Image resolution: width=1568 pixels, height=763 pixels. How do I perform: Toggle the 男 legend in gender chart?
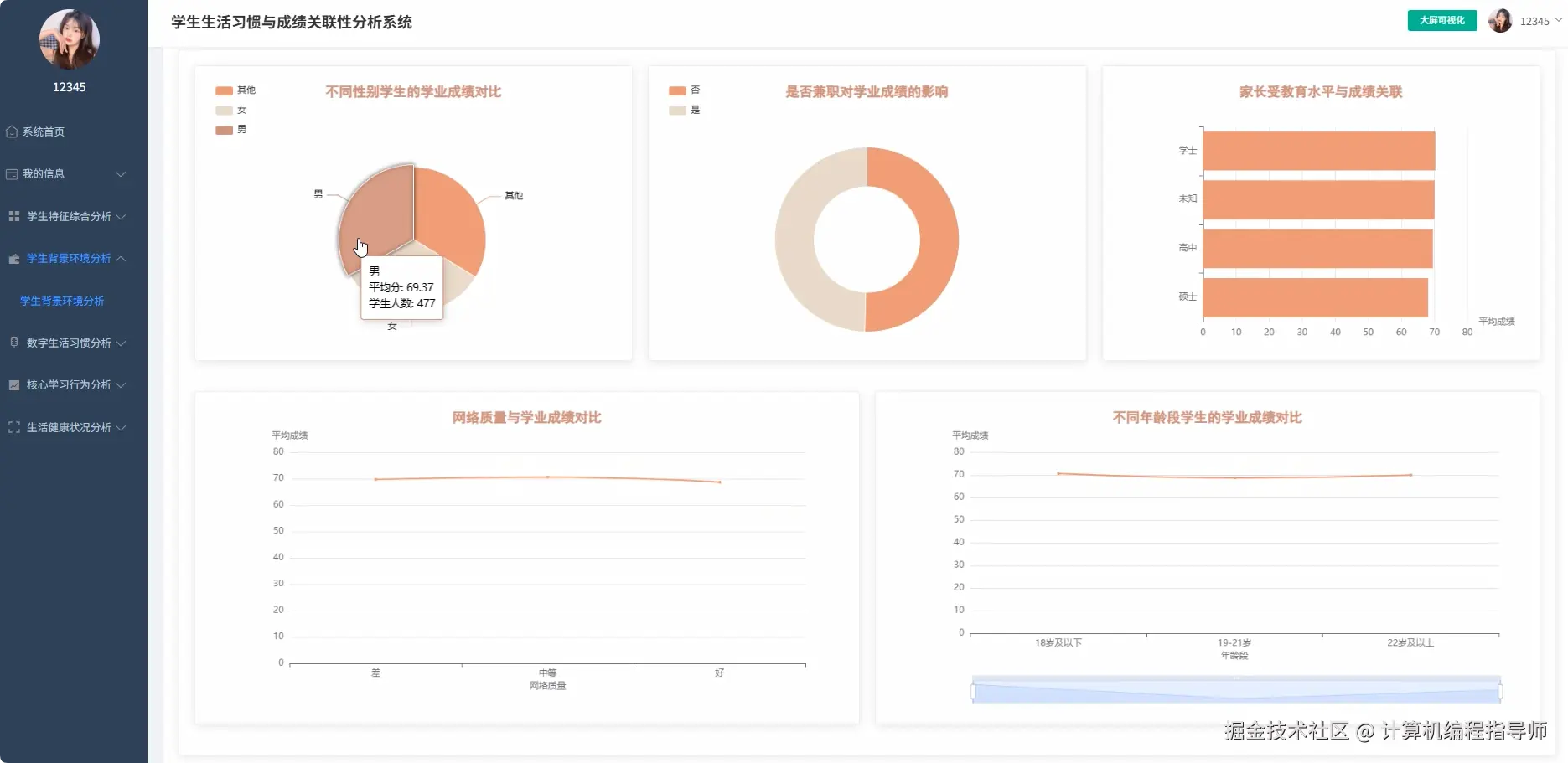231,130
